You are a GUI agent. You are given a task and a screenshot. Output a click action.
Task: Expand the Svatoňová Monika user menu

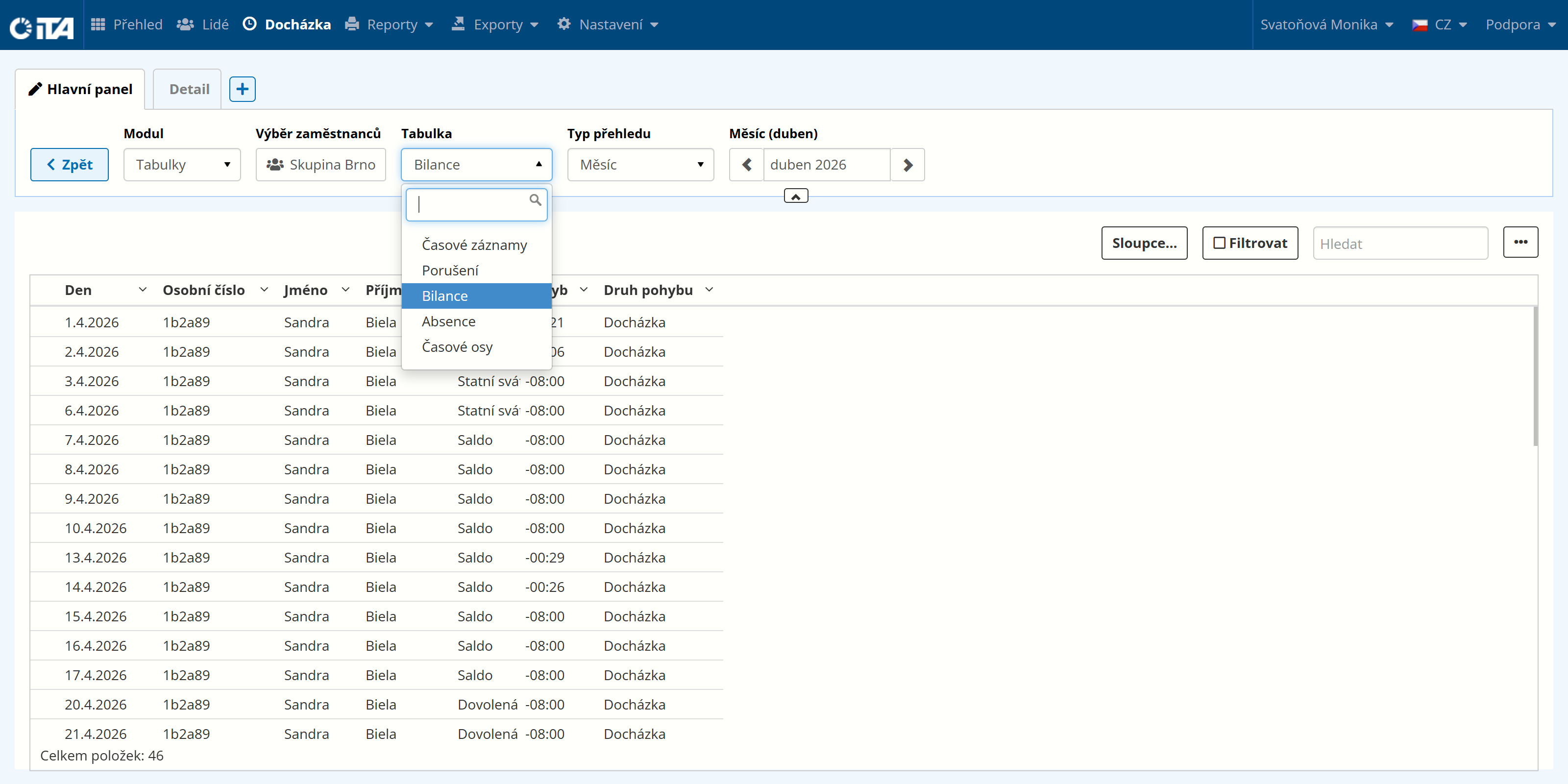tap(1327, 24)
